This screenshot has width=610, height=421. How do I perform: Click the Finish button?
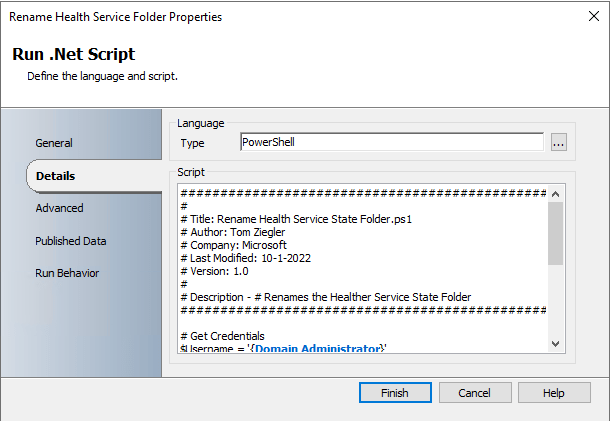pyautogui.click(x=395, y=393)
